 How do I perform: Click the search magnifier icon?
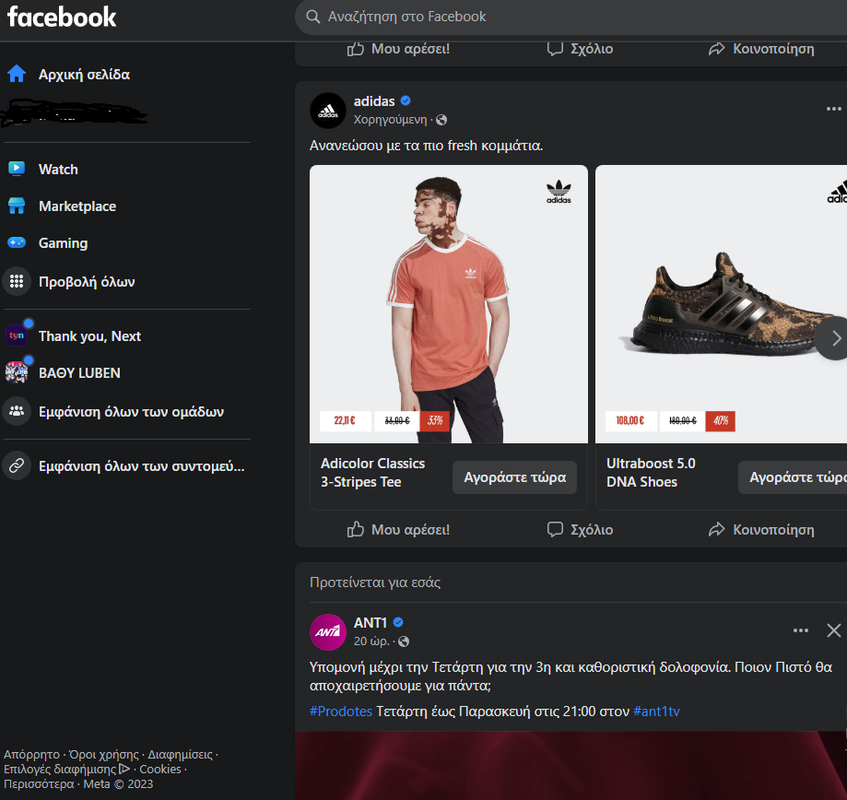pos(313,17)
